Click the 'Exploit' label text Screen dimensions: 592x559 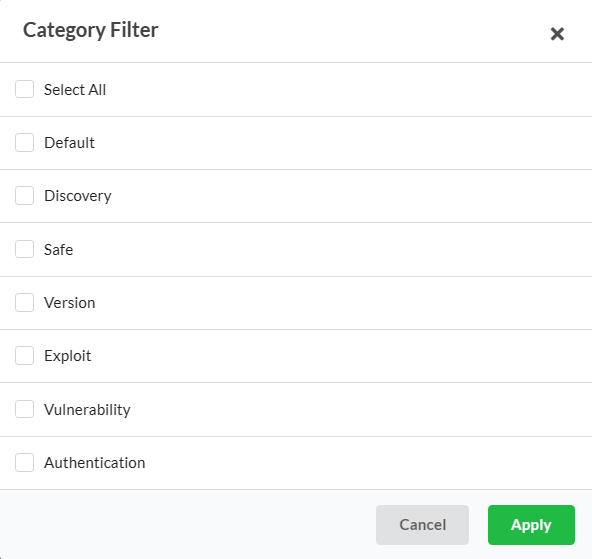click(68, 356)
